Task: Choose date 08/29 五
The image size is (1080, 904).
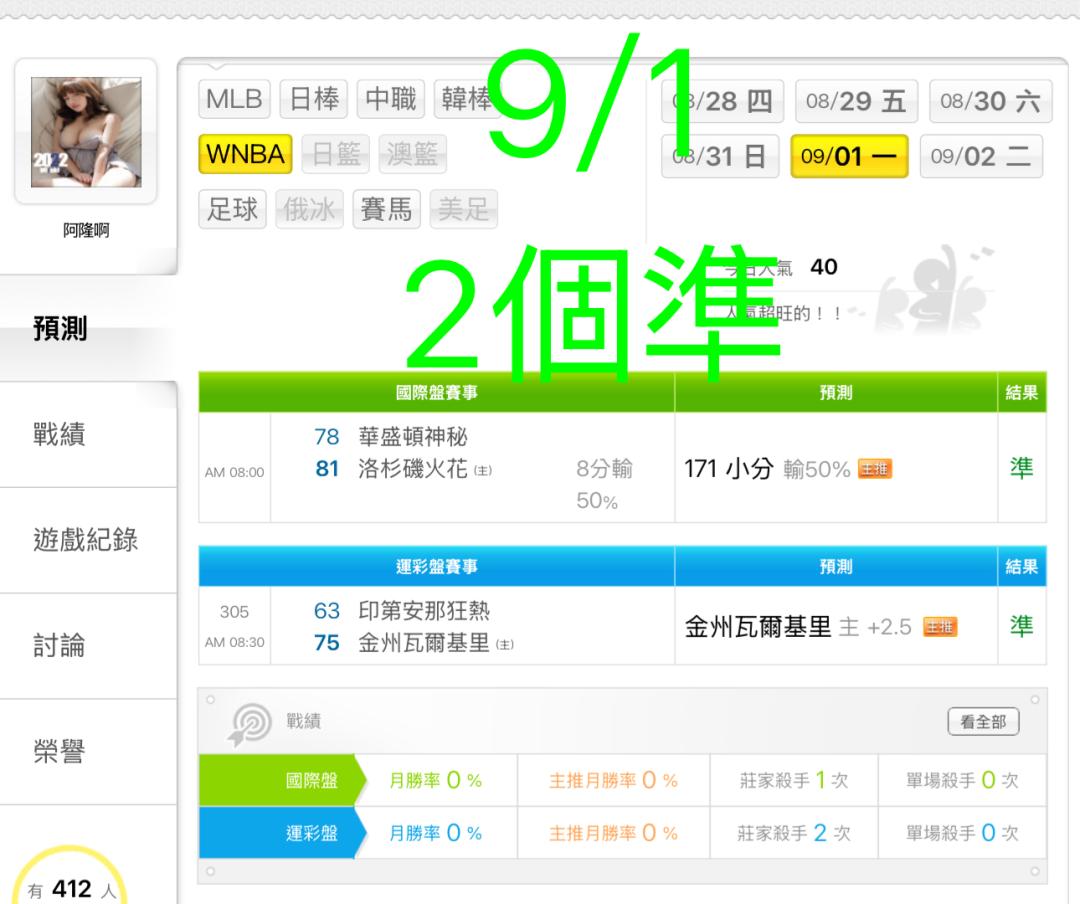Action: click(x=855, y=101)
